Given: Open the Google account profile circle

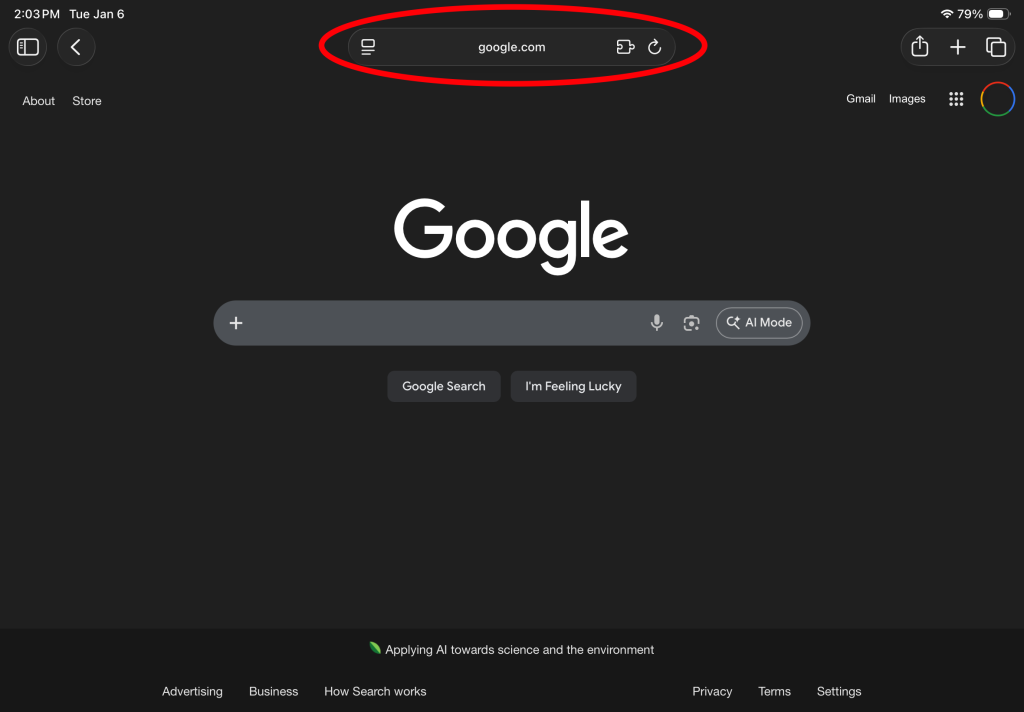Looking at the screenshot, I should (x=997, y=99).
